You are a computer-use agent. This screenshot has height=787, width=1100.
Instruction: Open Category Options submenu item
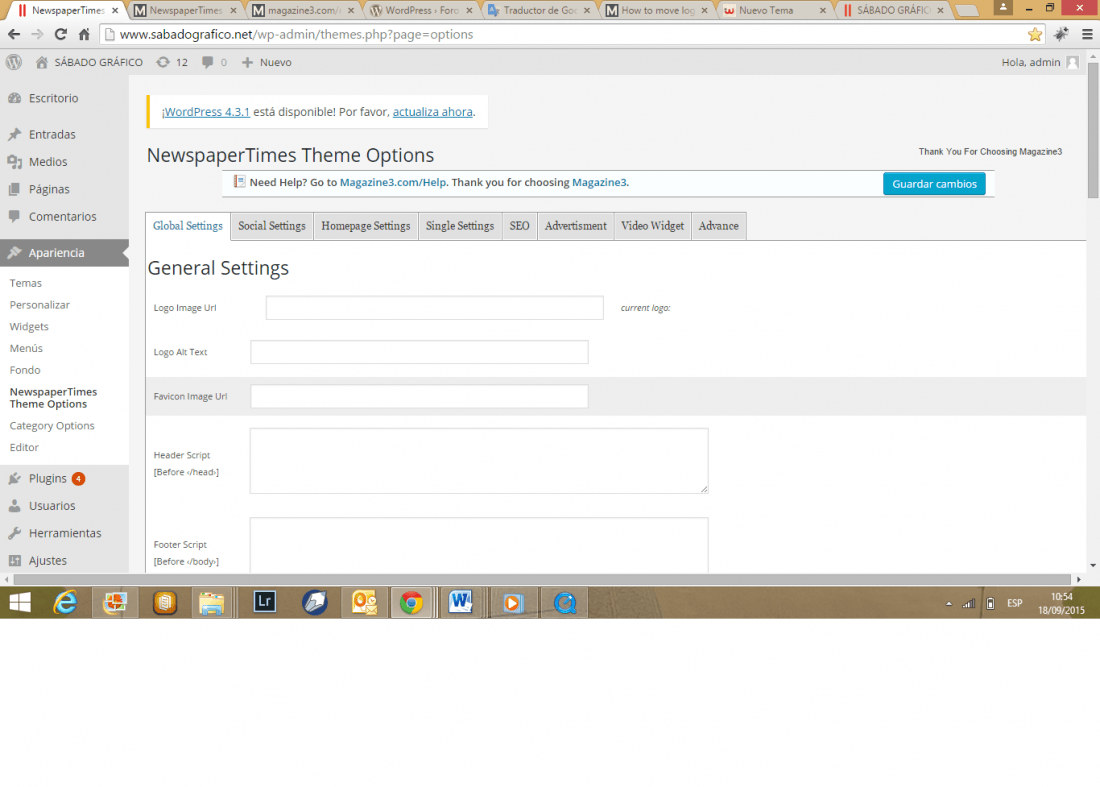tap(52, 425)
